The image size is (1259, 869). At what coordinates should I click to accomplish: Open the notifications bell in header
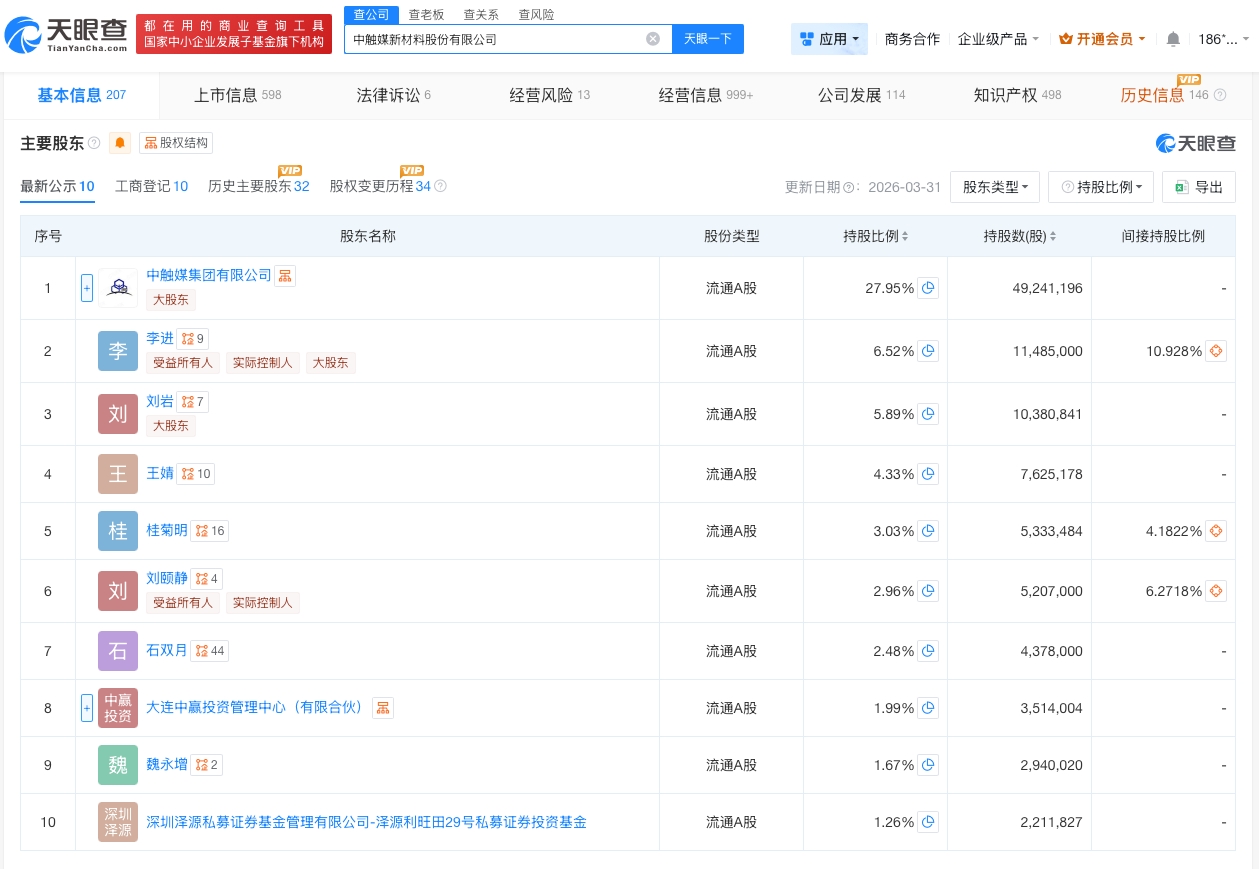[1173, 39]
